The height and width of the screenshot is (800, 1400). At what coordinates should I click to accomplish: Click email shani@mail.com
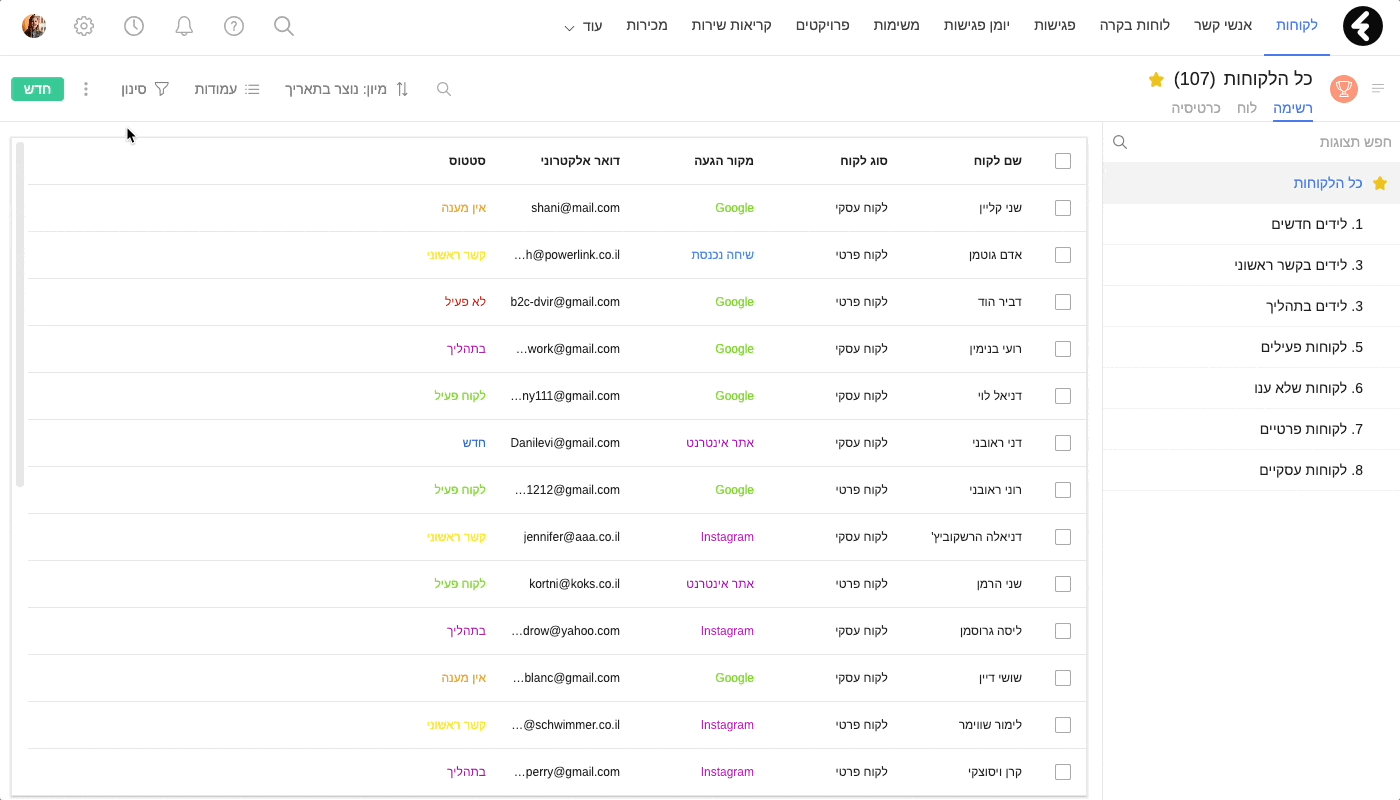[575, 208]
